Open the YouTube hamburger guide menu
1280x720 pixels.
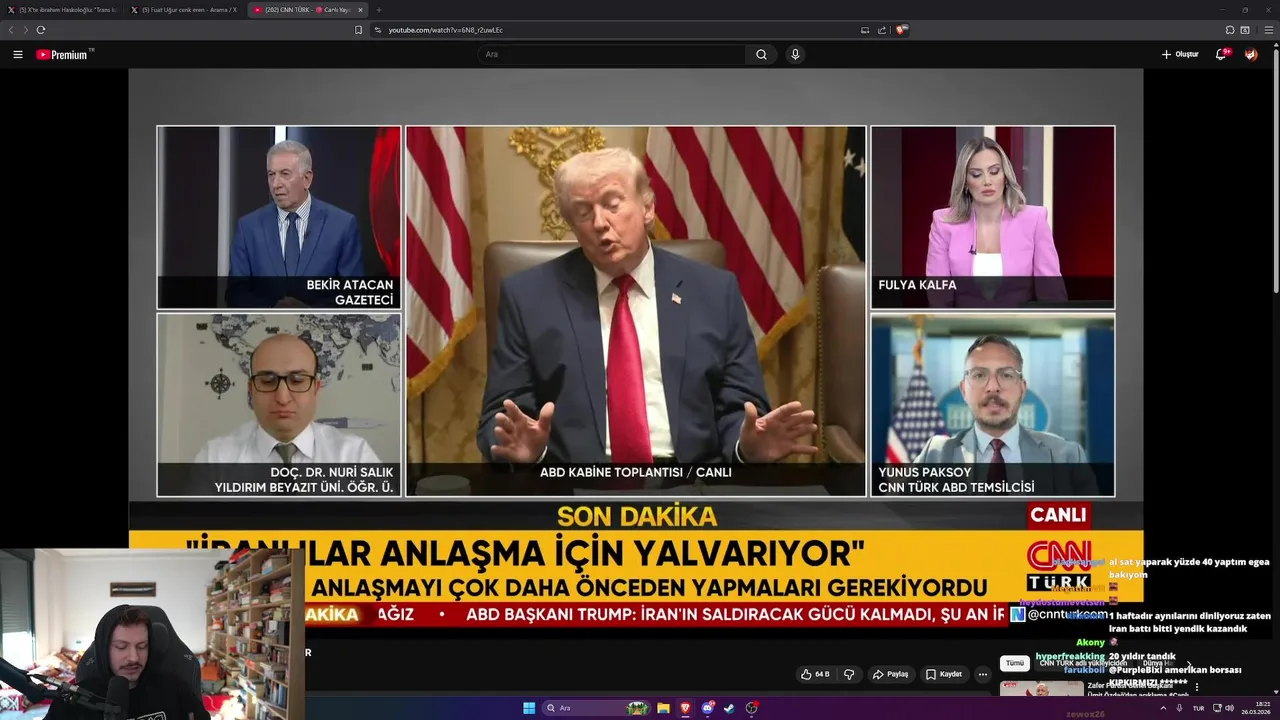18,54
